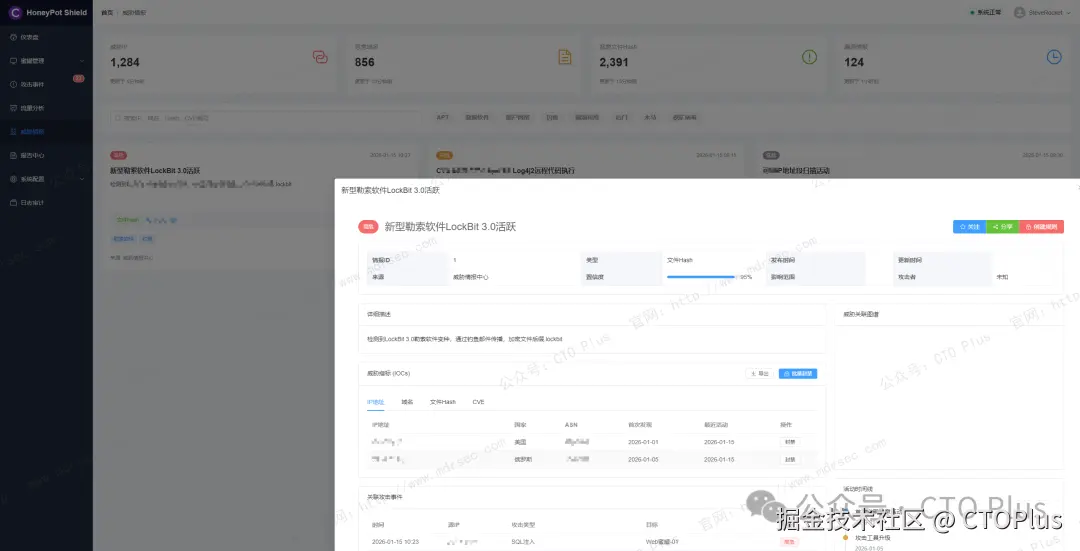1080x551 pixels.
Task: Click the HoneyPot Shield logo icon
Action: 15,12
